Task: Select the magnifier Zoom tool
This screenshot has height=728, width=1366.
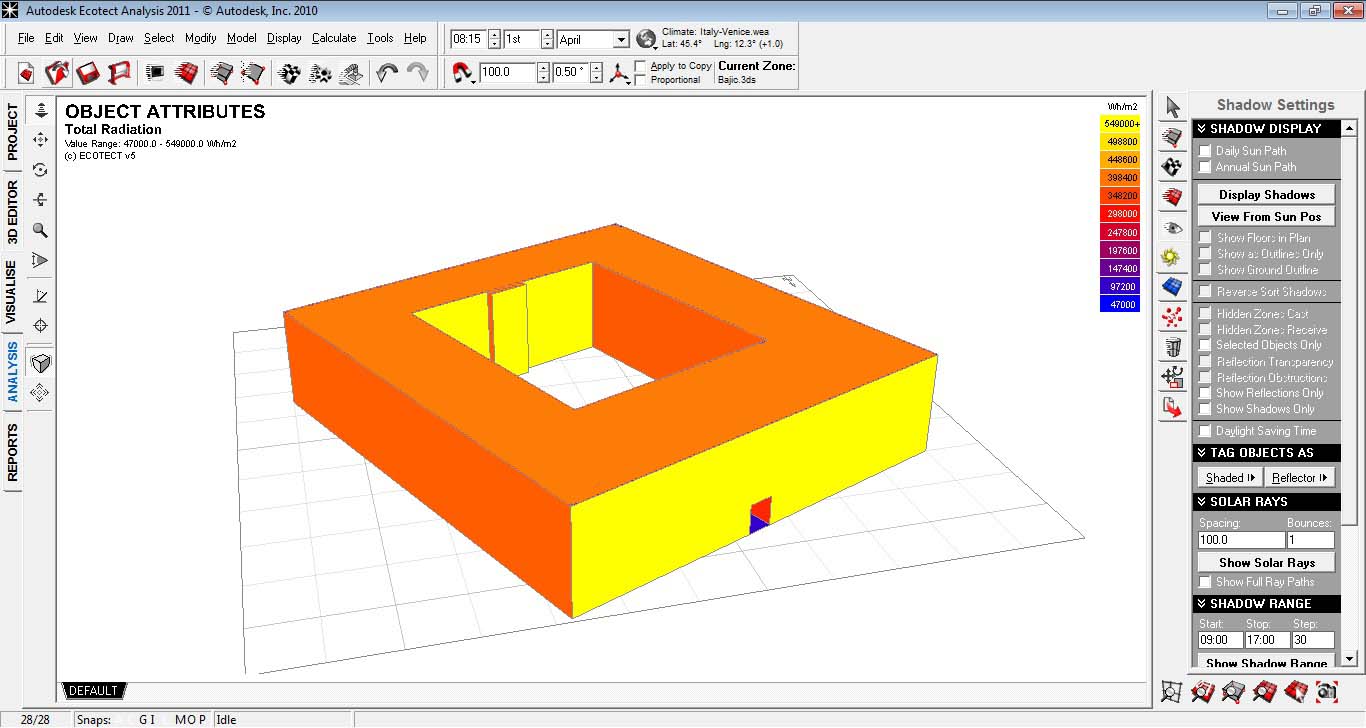Action: (x=41, y=230)
